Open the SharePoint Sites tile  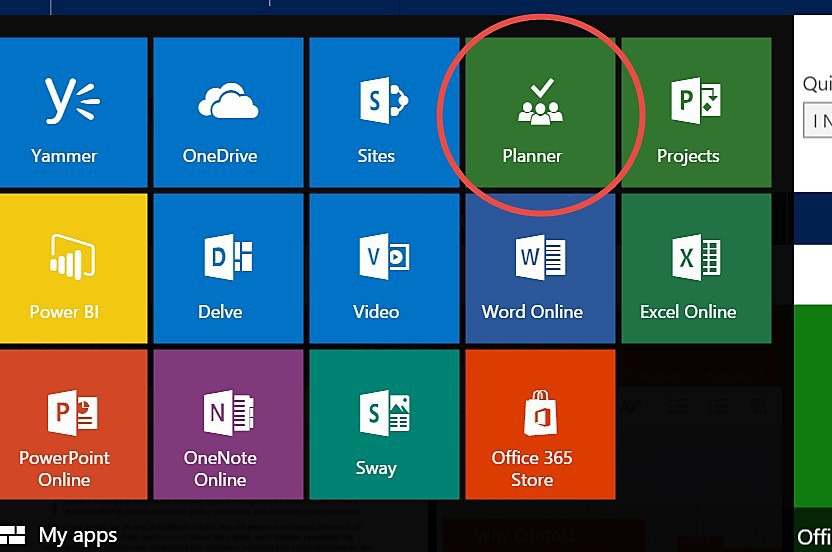tap(376, 112)
